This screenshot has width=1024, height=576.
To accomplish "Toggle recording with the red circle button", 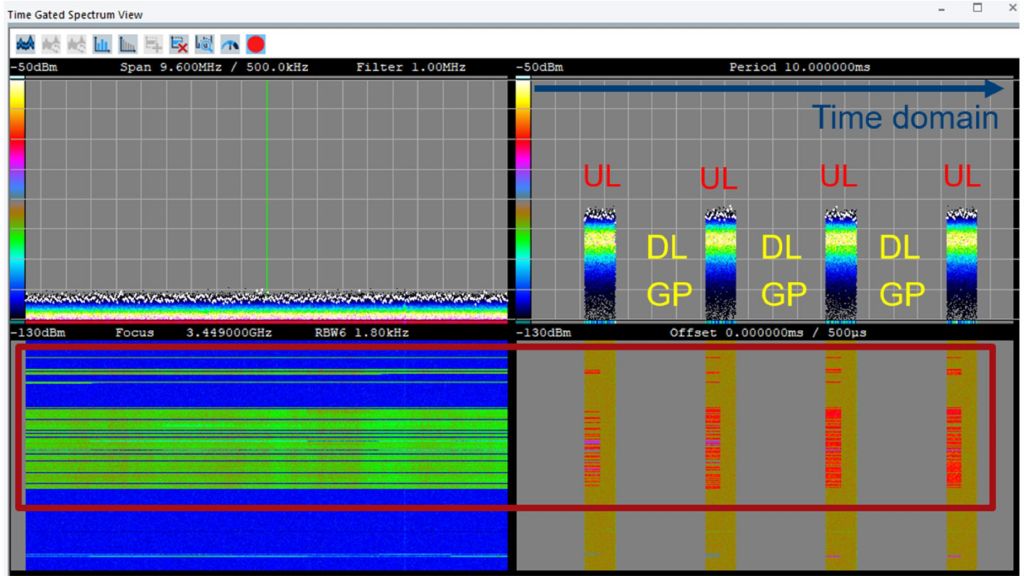I will tap(257, 43).
